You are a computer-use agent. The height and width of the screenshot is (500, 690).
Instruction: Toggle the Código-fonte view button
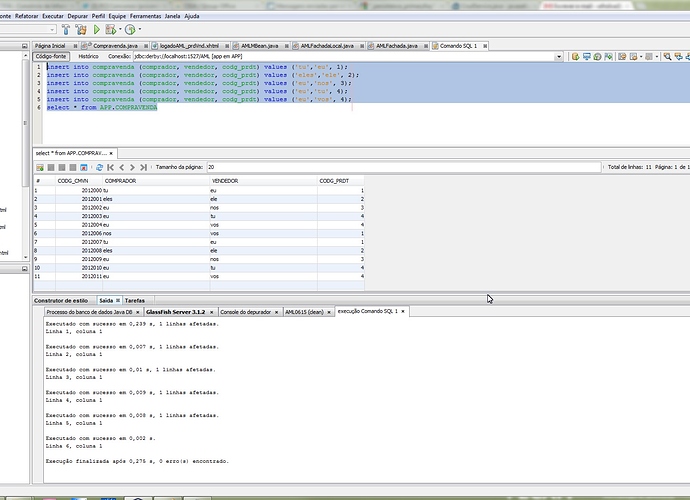point(51,56)
